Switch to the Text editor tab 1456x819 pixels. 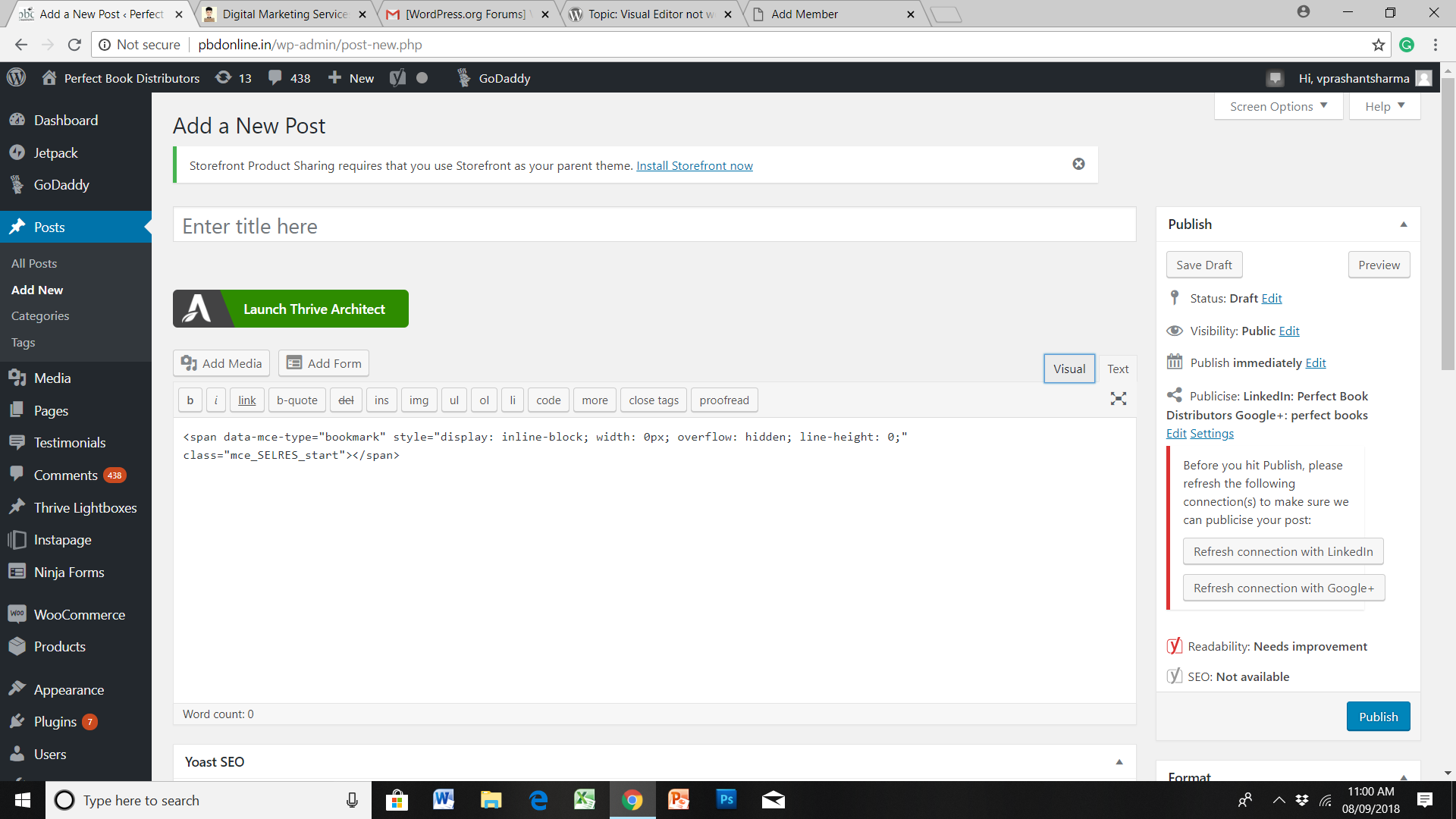pos(1118,369)
